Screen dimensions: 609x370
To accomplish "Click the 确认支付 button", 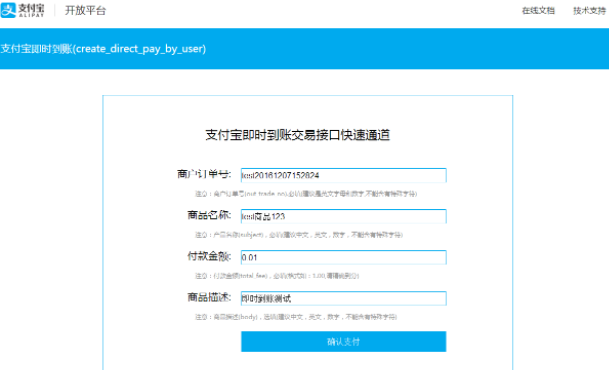I will (x=343, y=342).
